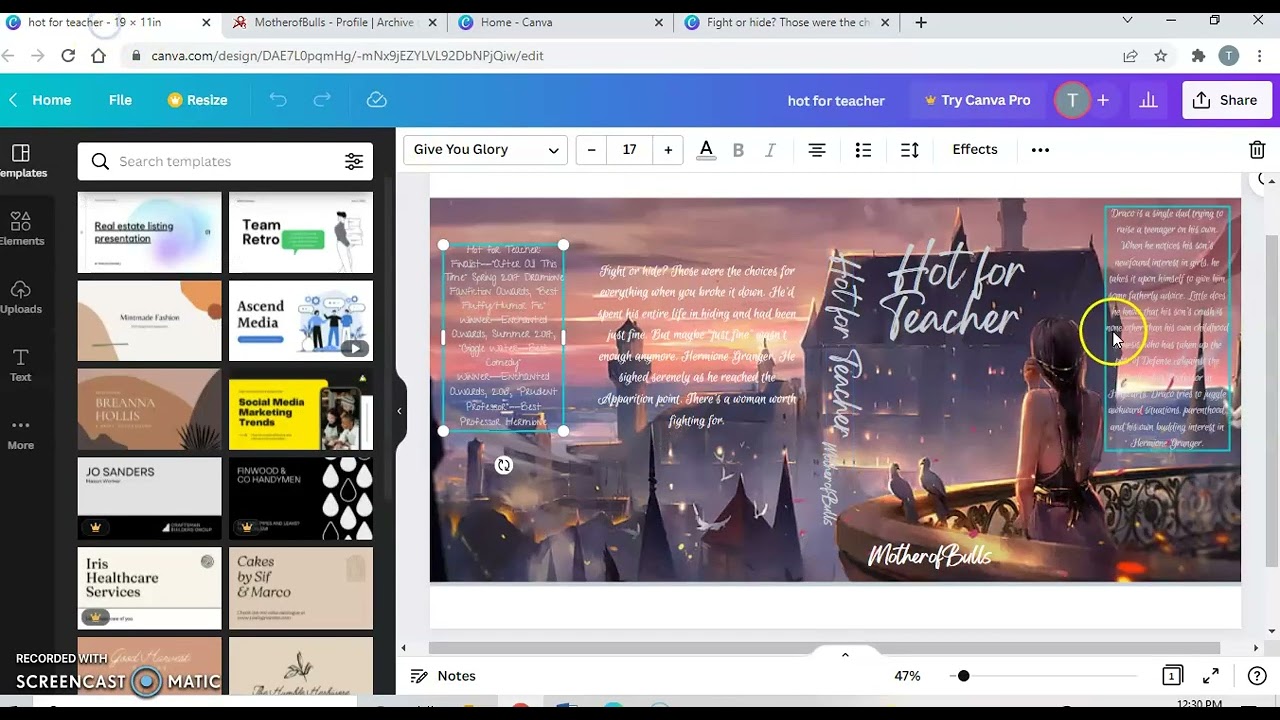The width and height of the screenshot is (1280, 720).
Task: Click the font size field
Action: coord(630,150)
